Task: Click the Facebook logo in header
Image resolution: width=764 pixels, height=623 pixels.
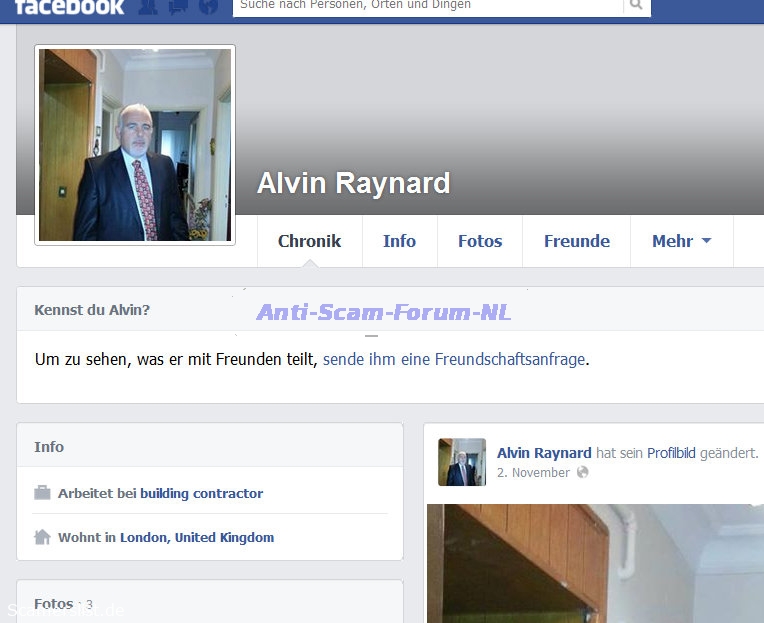Action: click(x=70, y=6)
